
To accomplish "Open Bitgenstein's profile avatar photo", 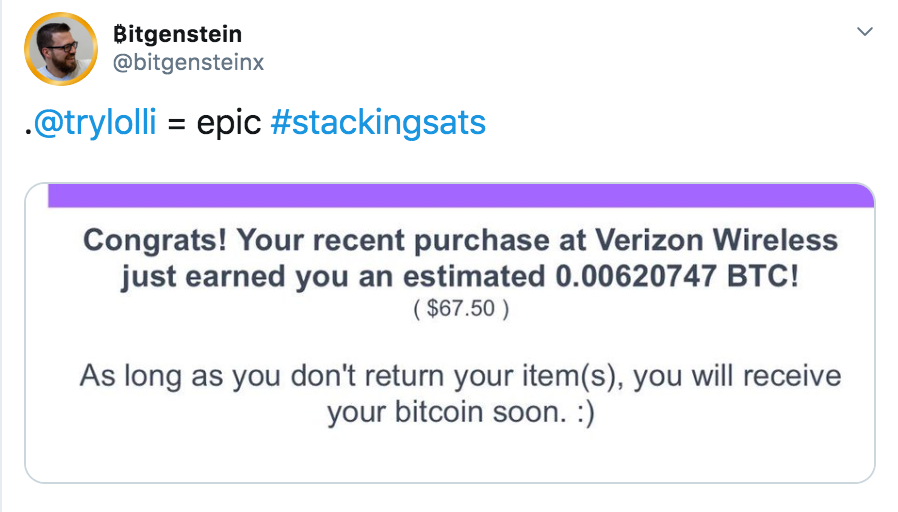I will coord(61,49).
